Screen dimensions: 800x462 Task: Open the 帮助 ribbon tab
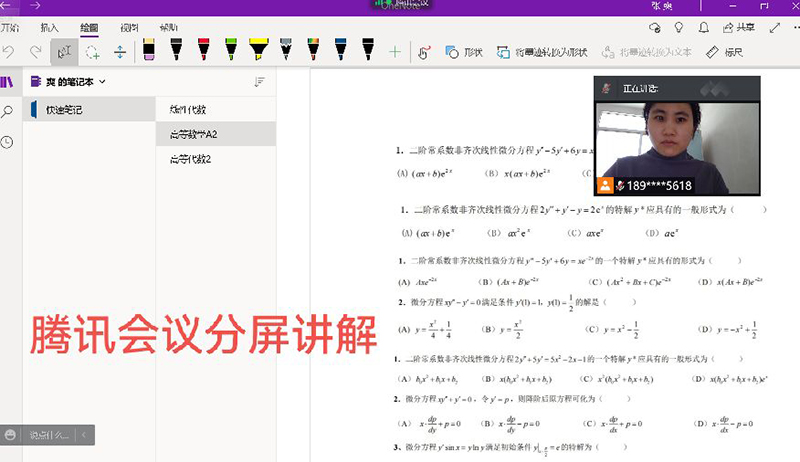pyautogui.click(x=168, y=28)
